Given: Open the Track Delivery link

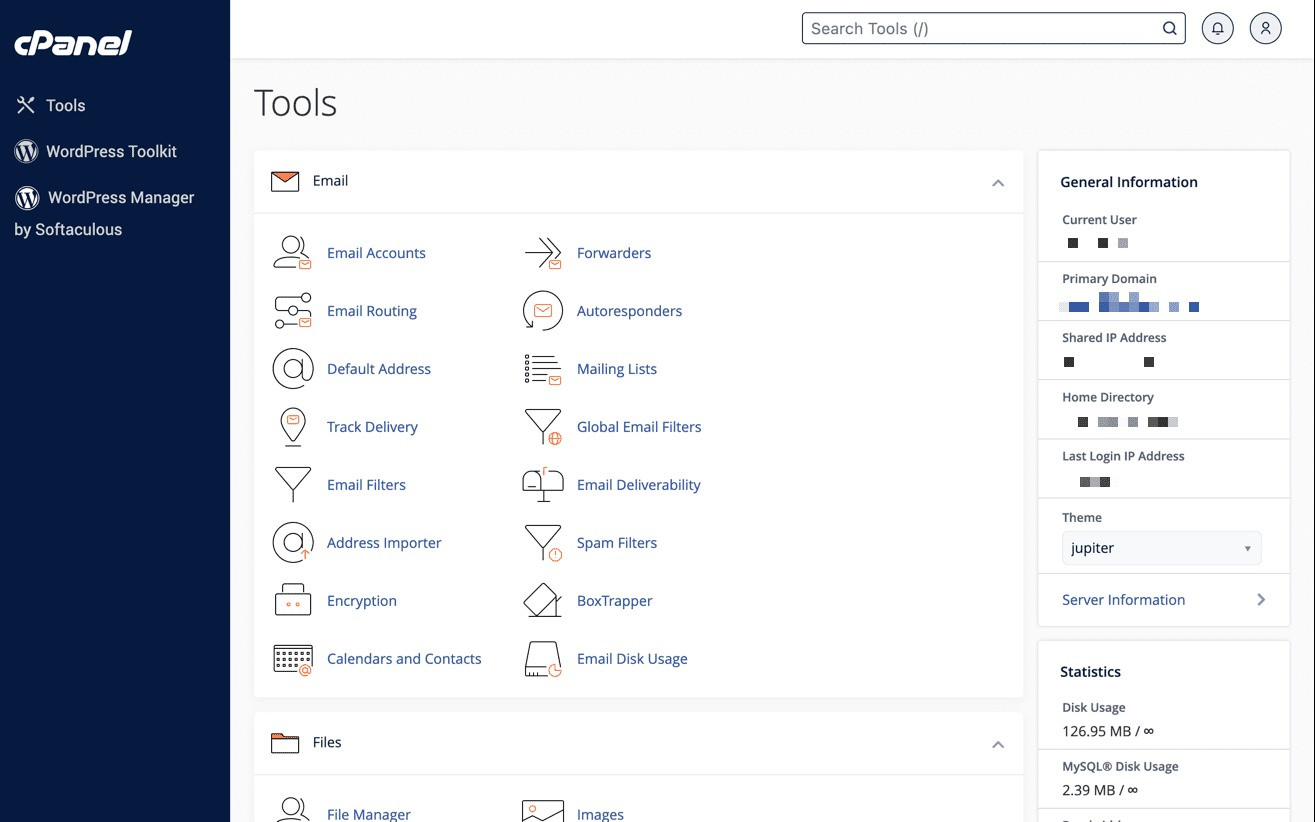Looking at the screenshot, I should [372, 427].
